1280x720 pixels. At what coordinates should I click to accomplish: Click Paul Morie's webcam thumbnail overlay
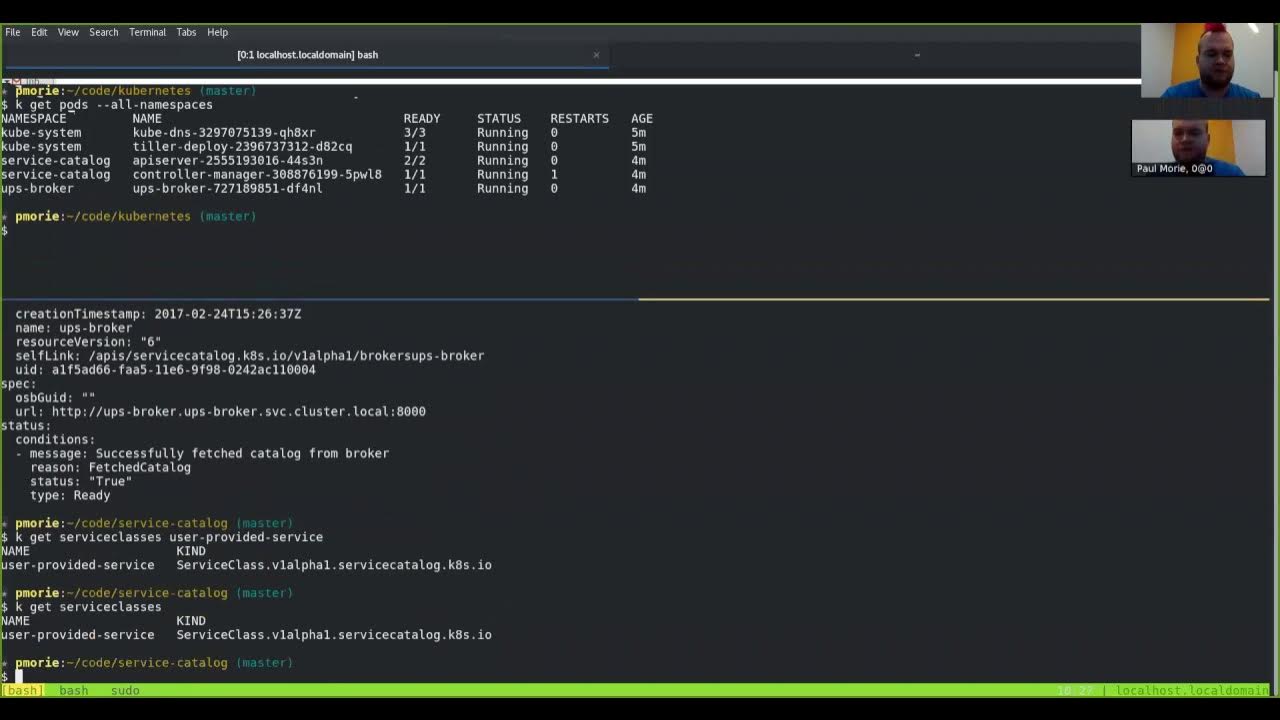[1198, 148]
